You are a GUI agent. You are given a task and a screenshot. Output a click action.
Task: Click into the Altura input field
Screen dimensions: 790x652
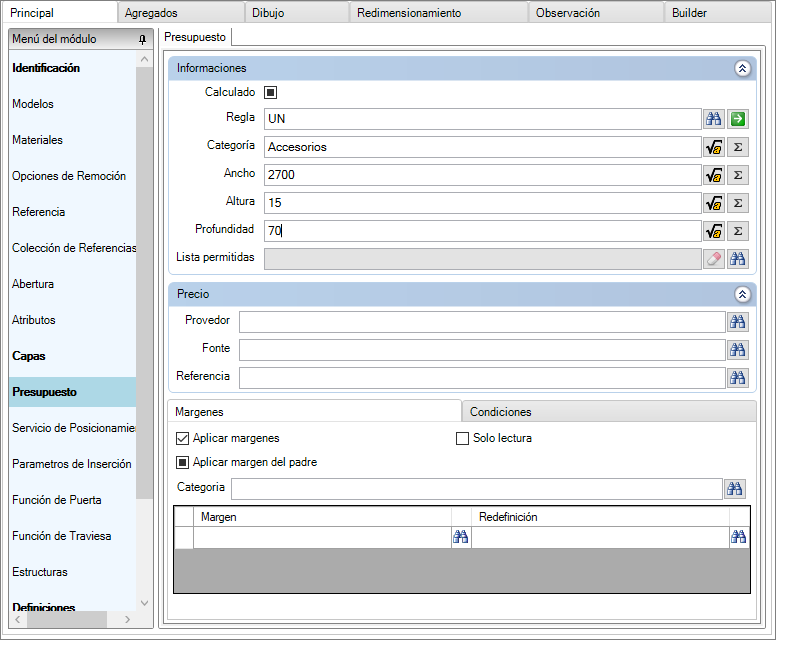483,203
